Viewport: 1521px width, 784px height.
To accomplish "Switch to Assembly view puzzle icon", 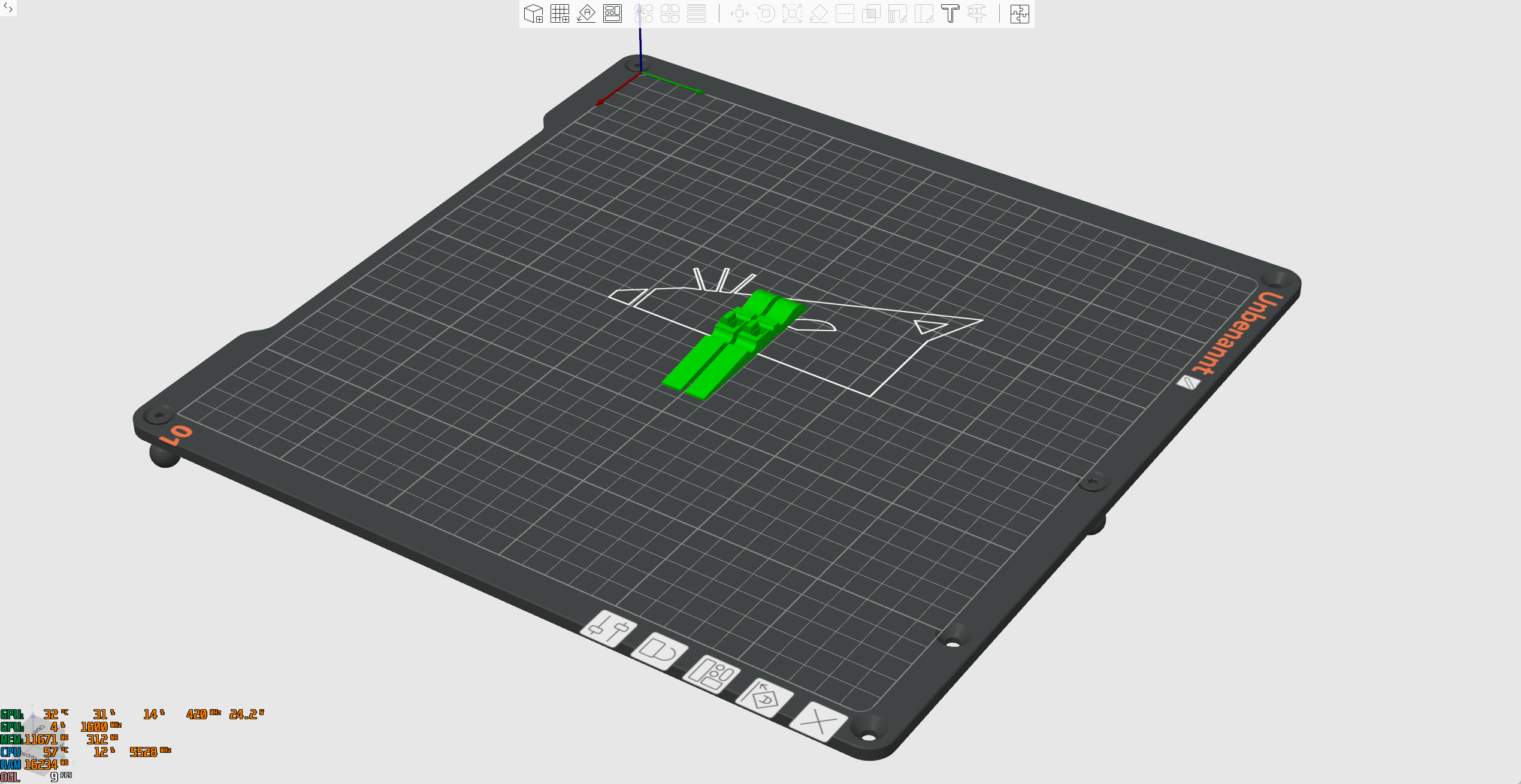I will tap(1020, 14).
